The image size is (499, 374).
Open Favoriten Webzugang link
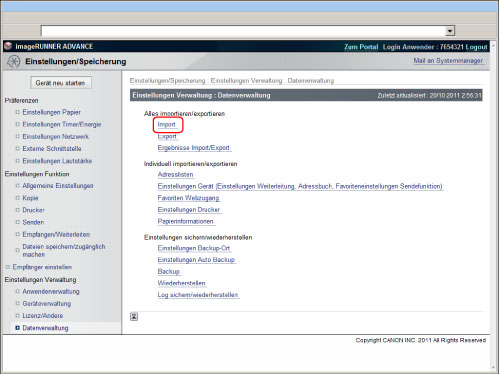(x=188, y=198)
